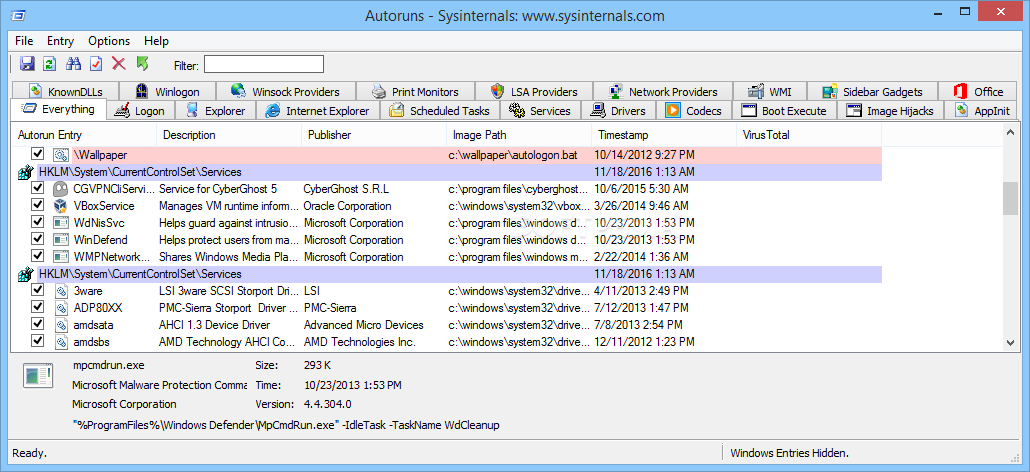Toggle the ADP80XX driver checkbox
This screenshot has height=472, width=1030.
pyautogui.click(x=37, y=307)
